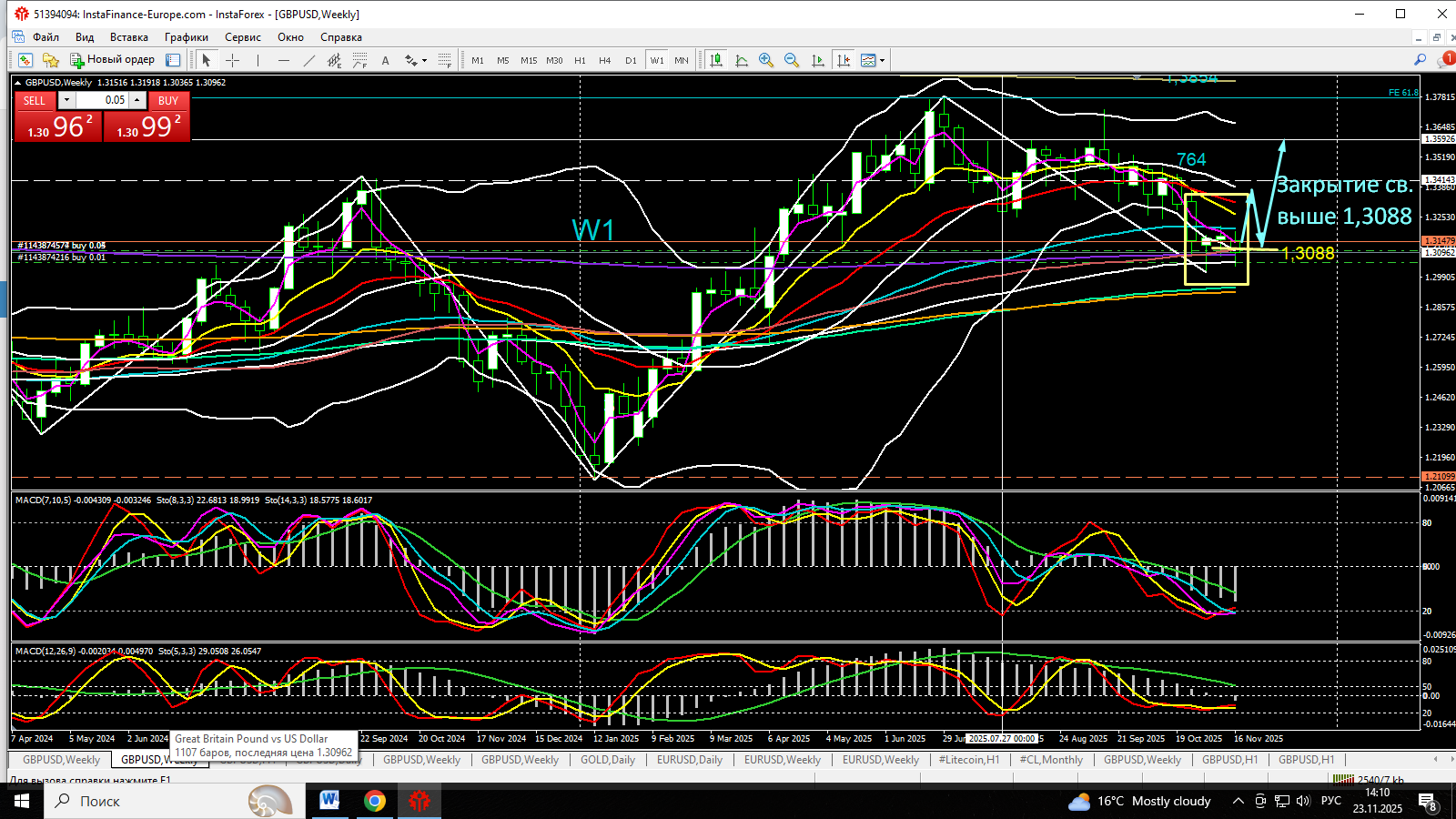The height and width of the screenshot is (819, 1456).
Task: Increase lot volume with up arrow
Action: point(136,100)
